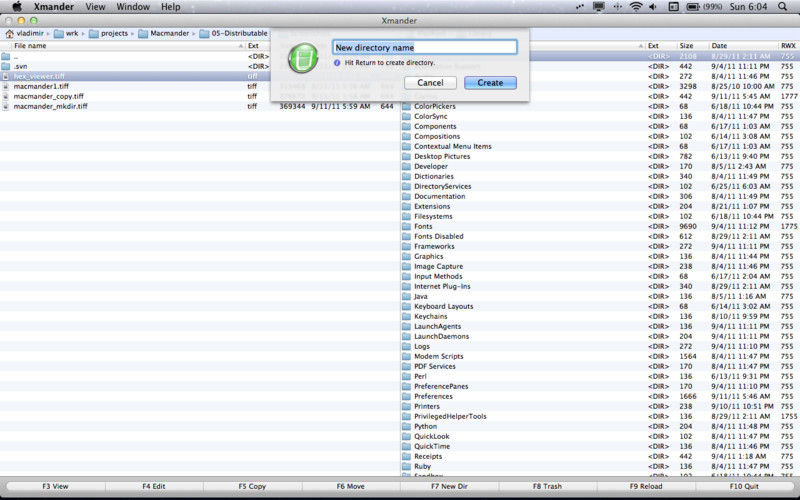Screen dimensions: 800x500
Task: Click the green trash can dialog icon
Action: click(303, 58)
